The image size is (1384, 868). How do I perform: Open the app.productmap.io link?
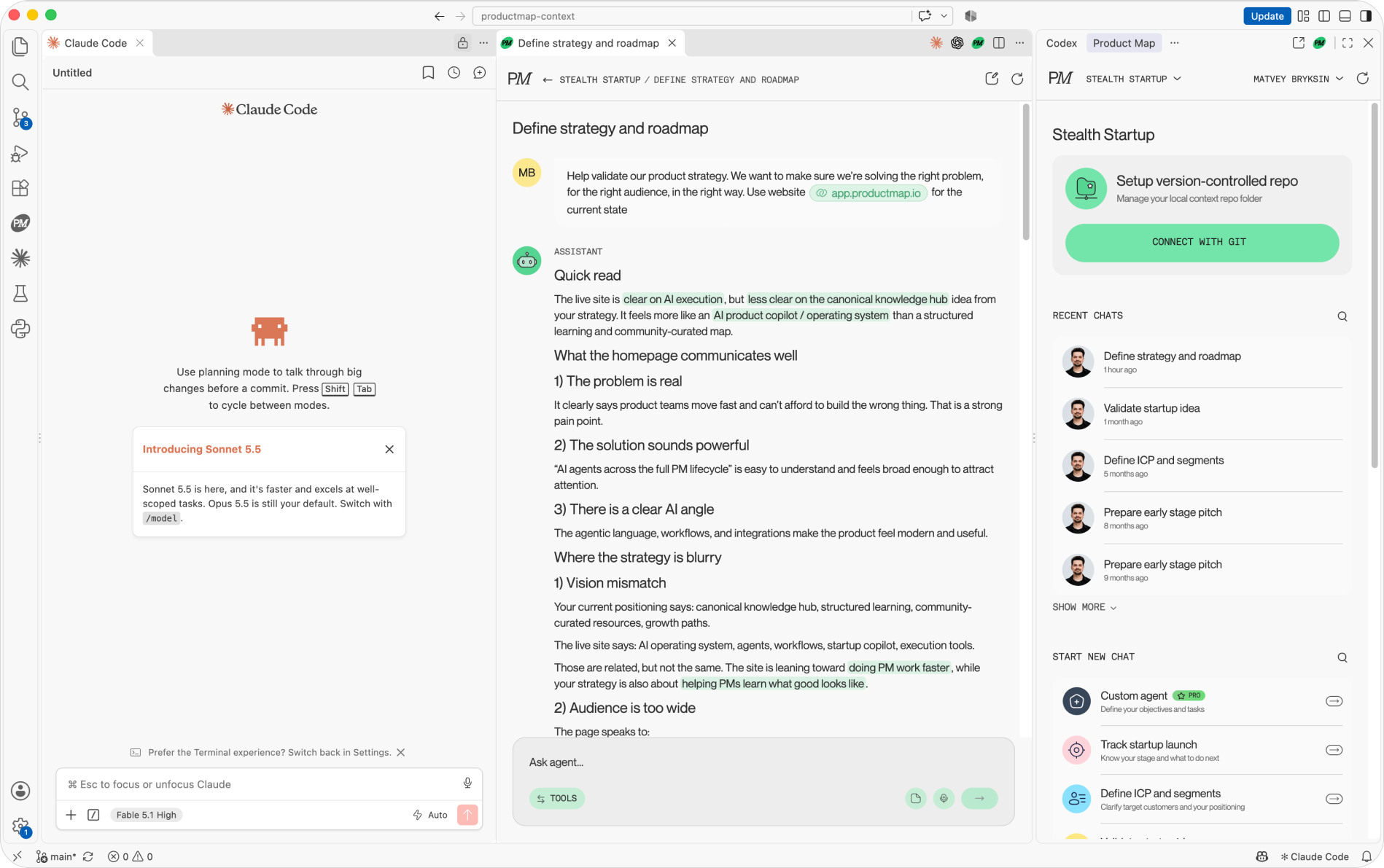click(x=868, y=193)
